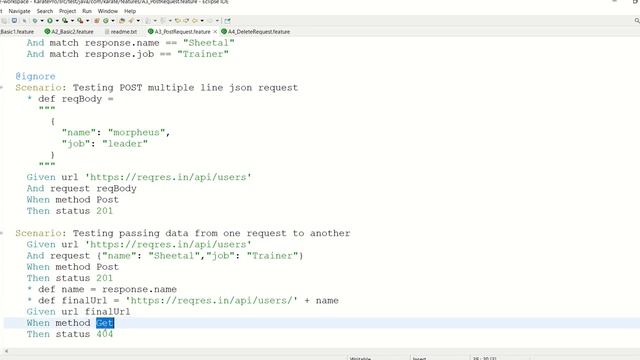Image resolution: width=640 pixels, height=360 pixels.
Task: Click the '* def reqBody =' line
Action: pos(70,99)
